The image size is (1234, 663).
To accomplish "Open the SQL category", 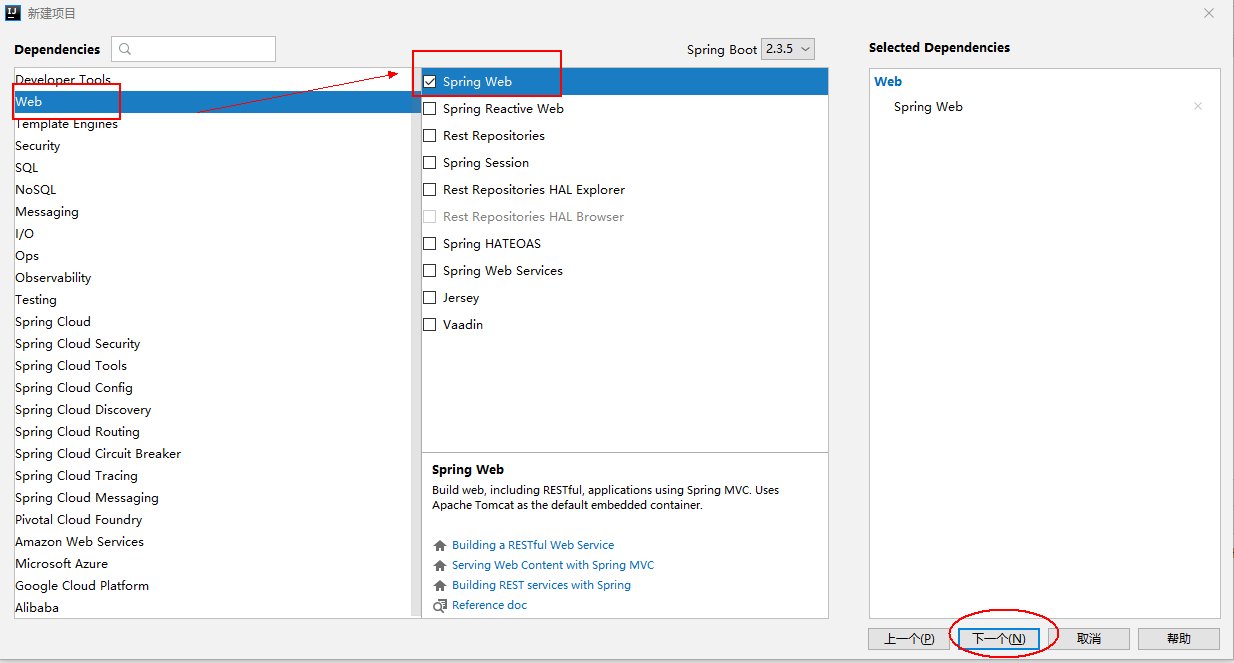I will [x=212, y=168].
